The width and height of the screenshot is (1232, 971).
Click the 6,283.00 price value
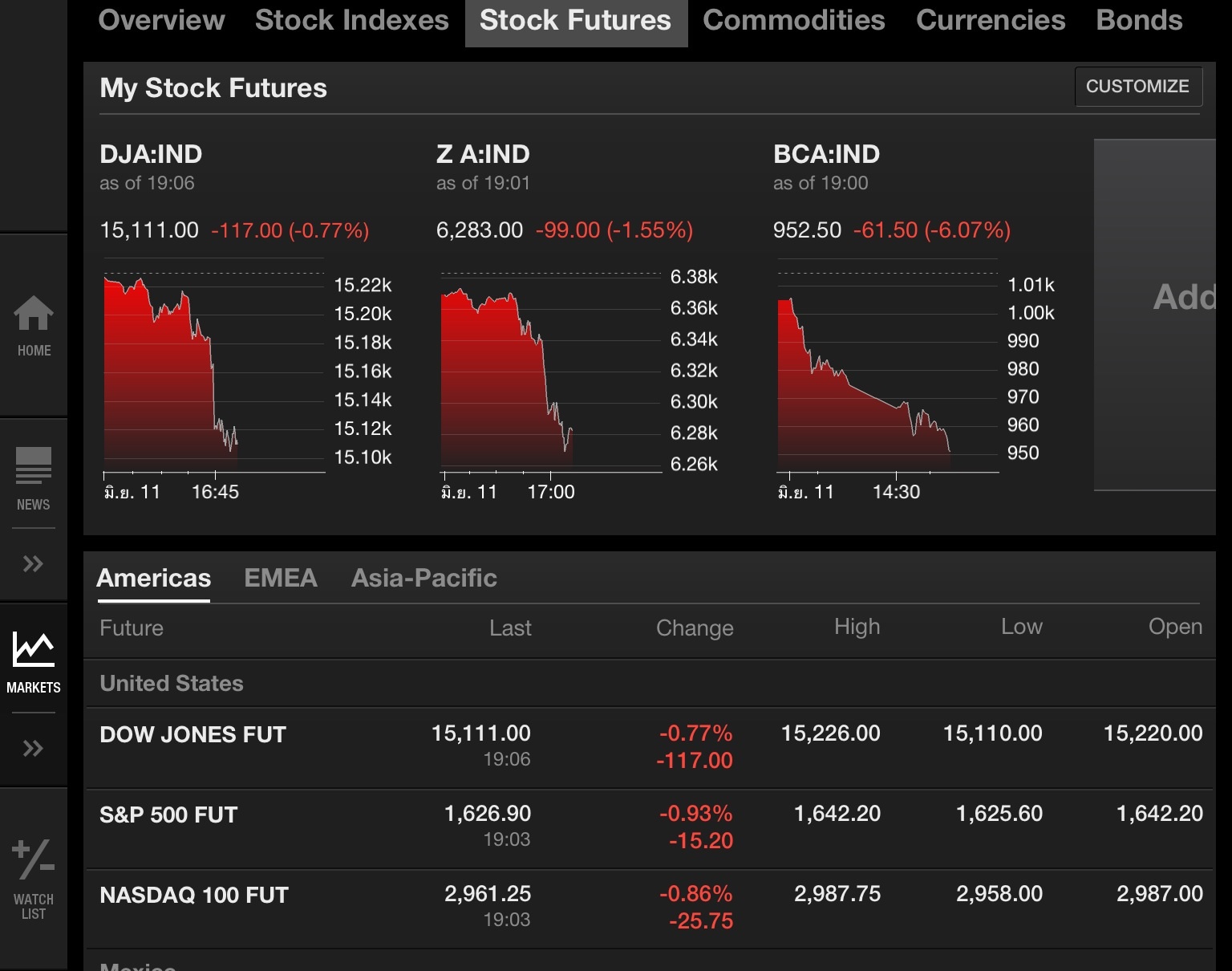[x=480, y=230]
